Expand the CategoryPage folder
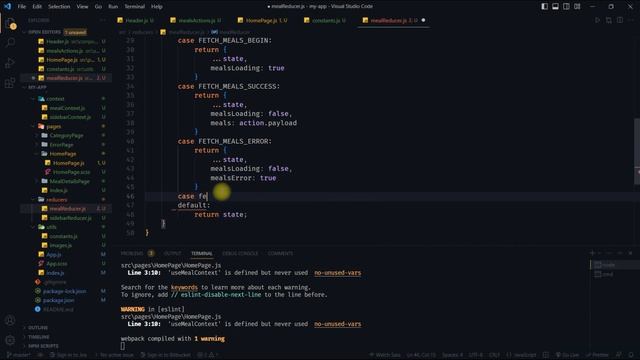 click(66, 136)
